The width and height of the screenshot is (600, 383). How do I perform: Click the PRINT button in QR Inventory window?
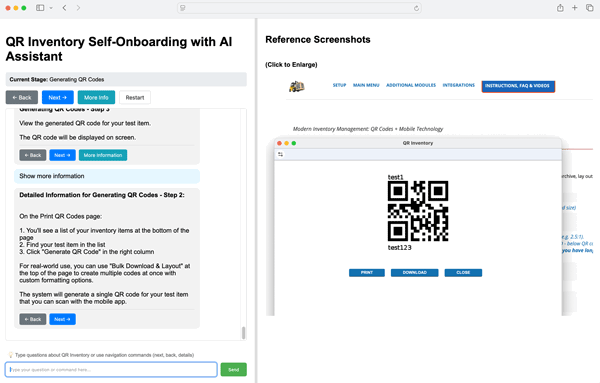point(367,272)
